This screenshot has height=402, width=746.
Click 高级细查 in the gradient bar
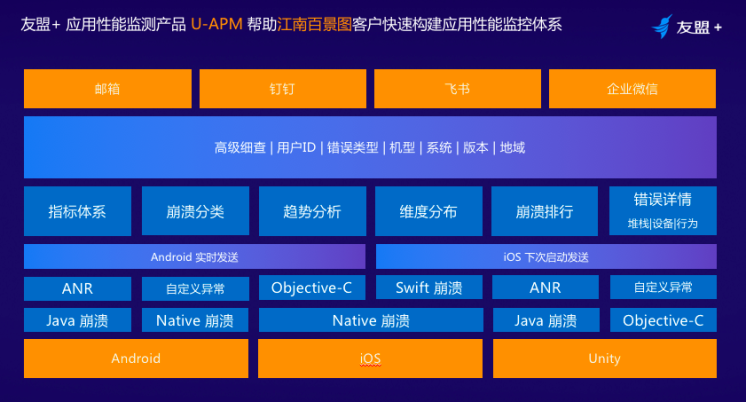240,148
